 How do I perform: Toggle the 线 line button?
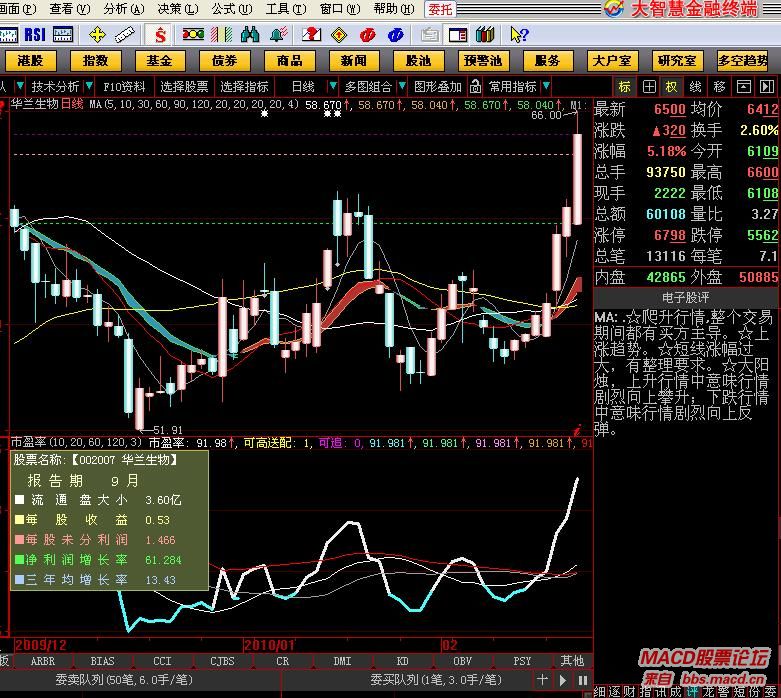[695, 87]
